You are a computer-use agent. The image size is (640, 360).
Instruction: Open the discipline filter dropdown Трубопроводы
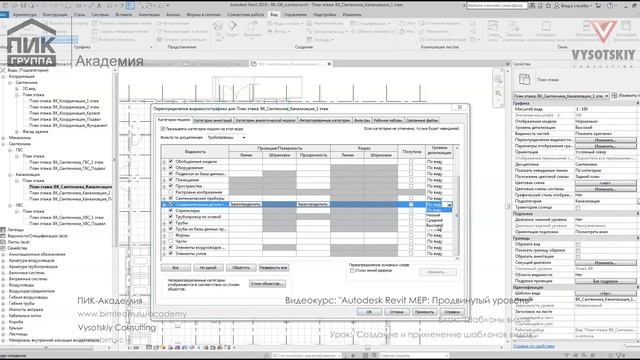point(226,138)
